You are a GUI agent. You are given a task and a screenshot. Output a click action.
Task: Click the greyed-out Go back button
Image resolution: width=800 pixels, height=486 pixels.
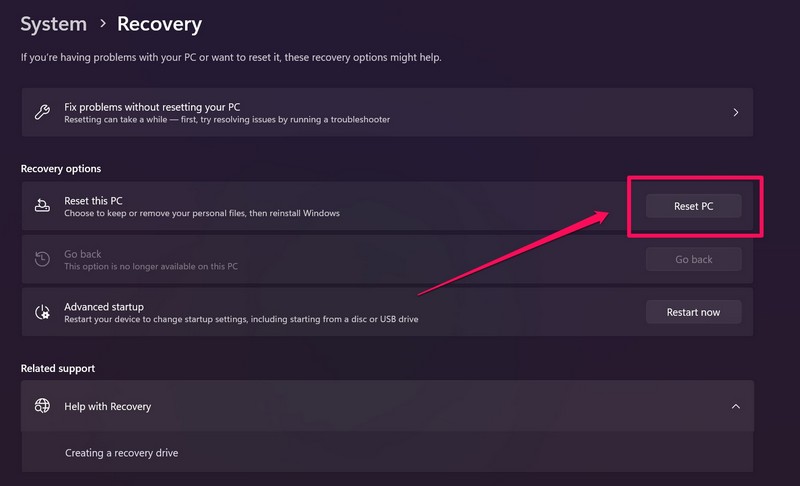click(693, 260)
